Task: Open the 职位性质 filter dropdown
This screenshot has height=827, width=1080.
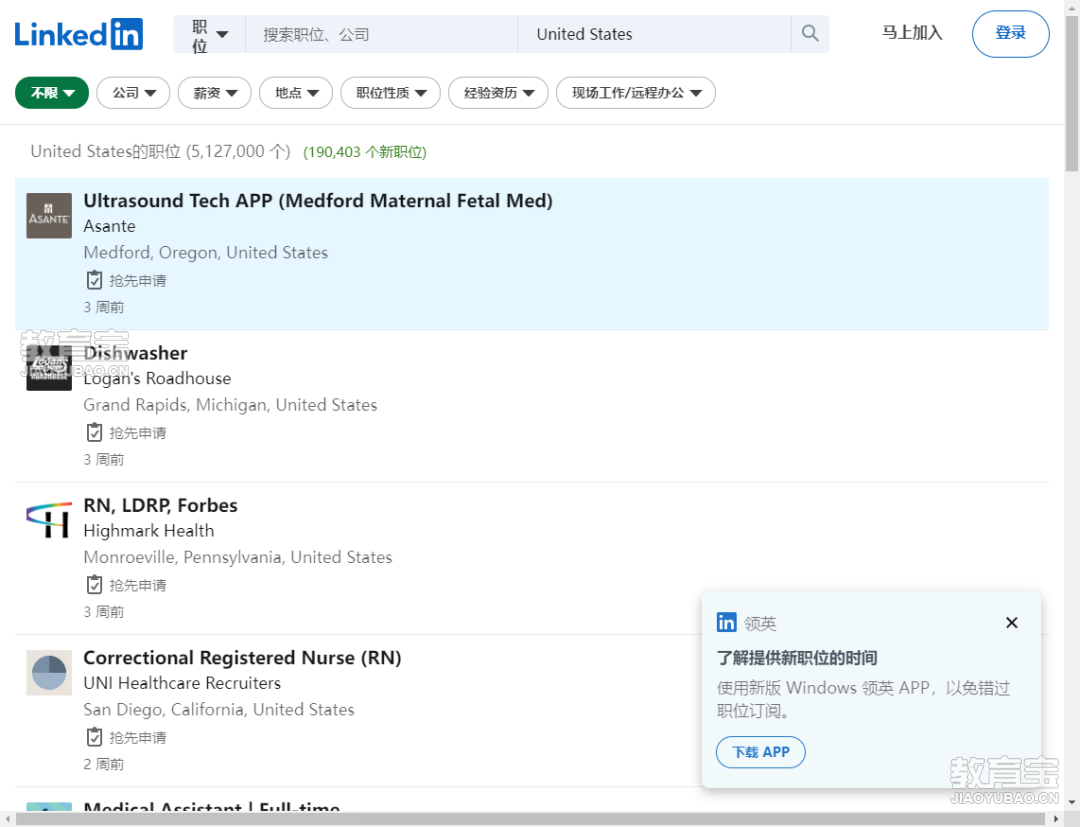Action: [391, 93]
